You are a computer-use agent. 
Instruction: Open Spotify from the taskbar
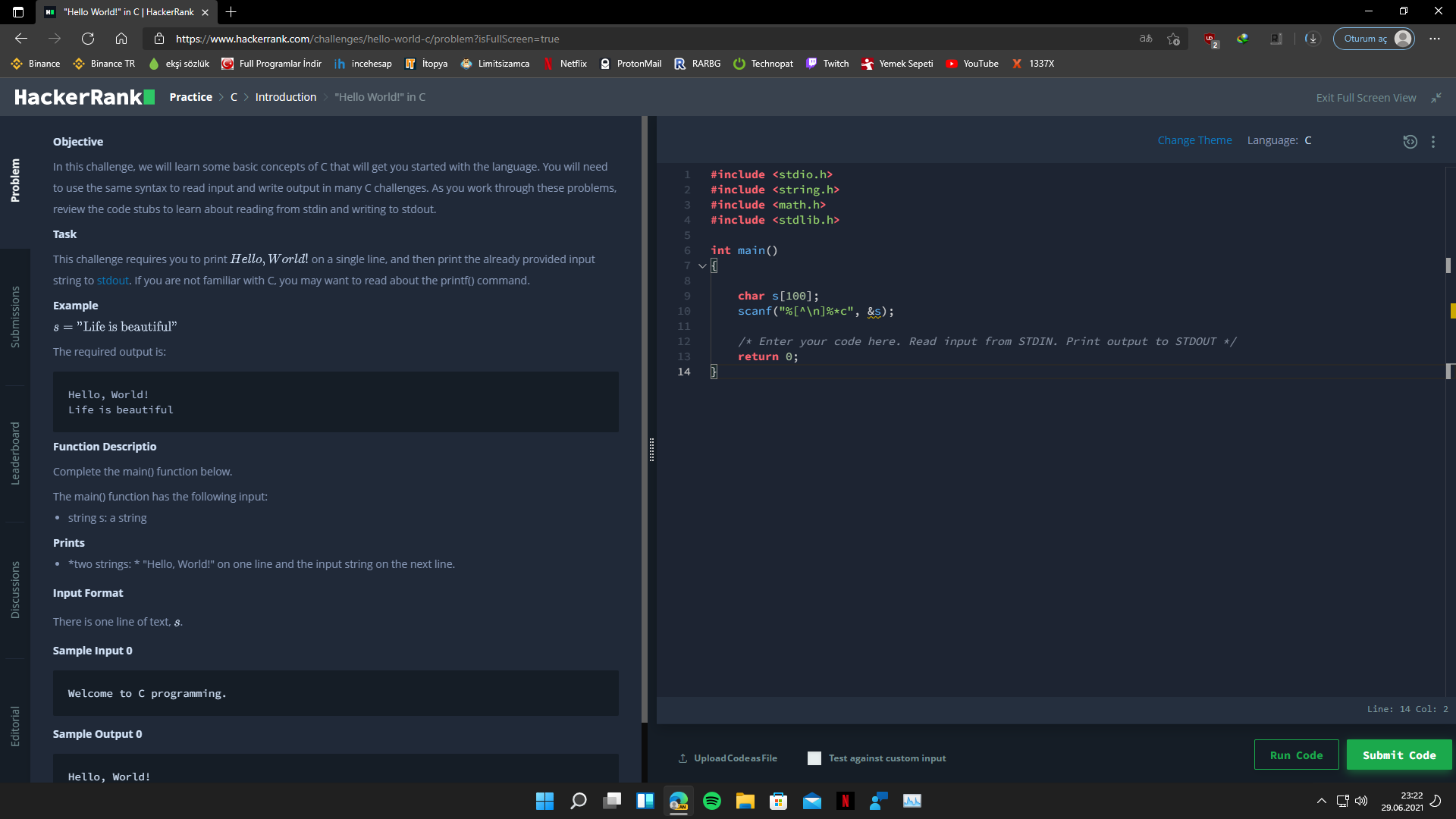pyautogui.click(x=711, y=801)
